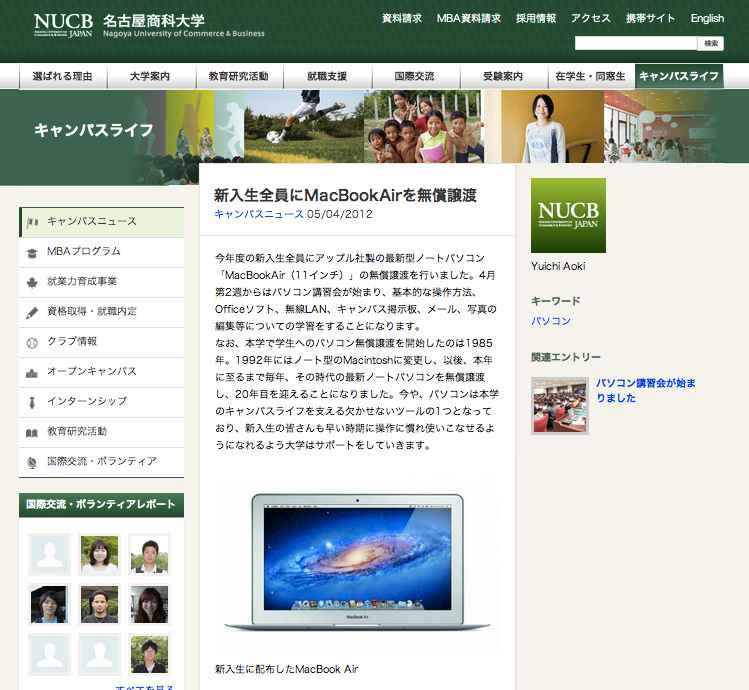This screenshot has width=749, height=690.
Task: Open 国際交流 navigation tab
Action: coord(415,76)
